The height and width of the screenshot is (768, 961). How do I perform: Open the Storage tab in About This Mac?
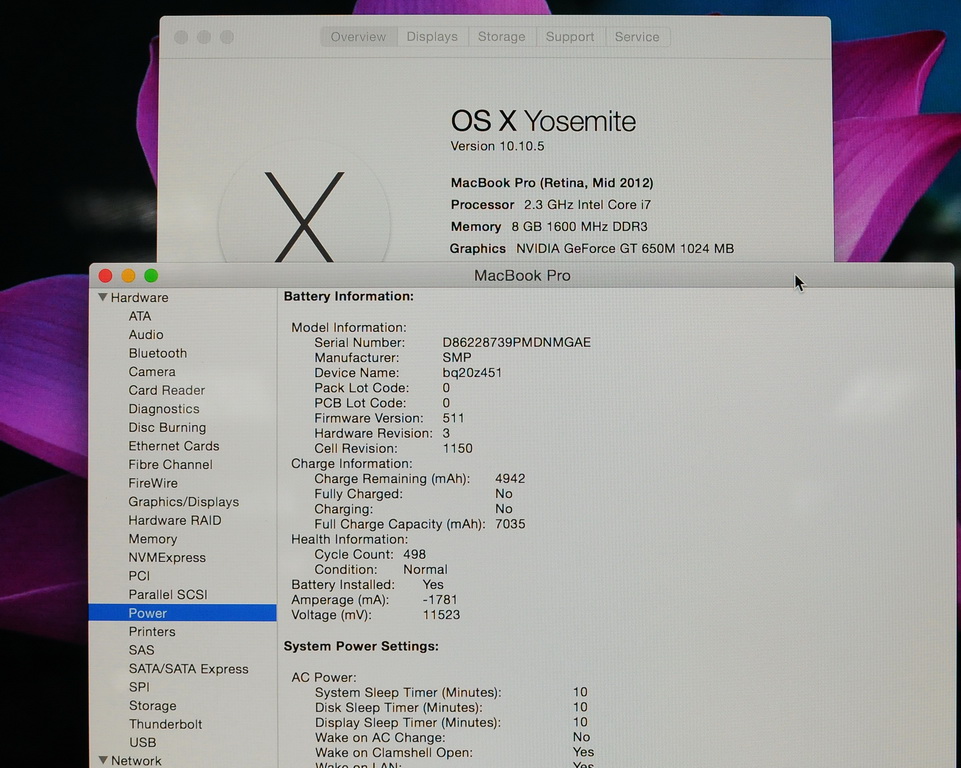(501, 37)
